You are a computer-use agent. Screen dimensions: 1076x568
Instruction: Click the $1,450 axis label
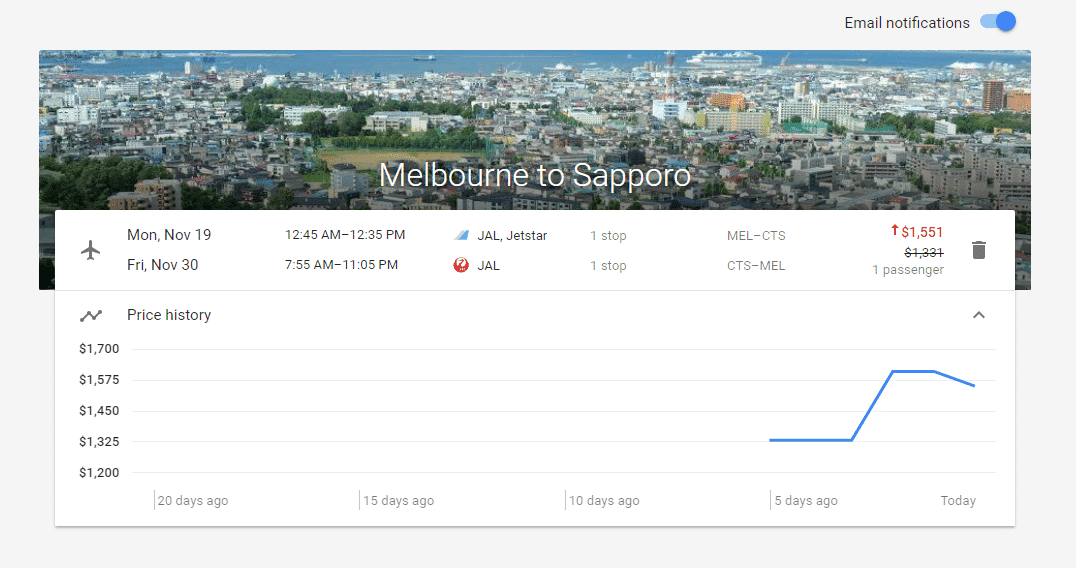(99, 410)
